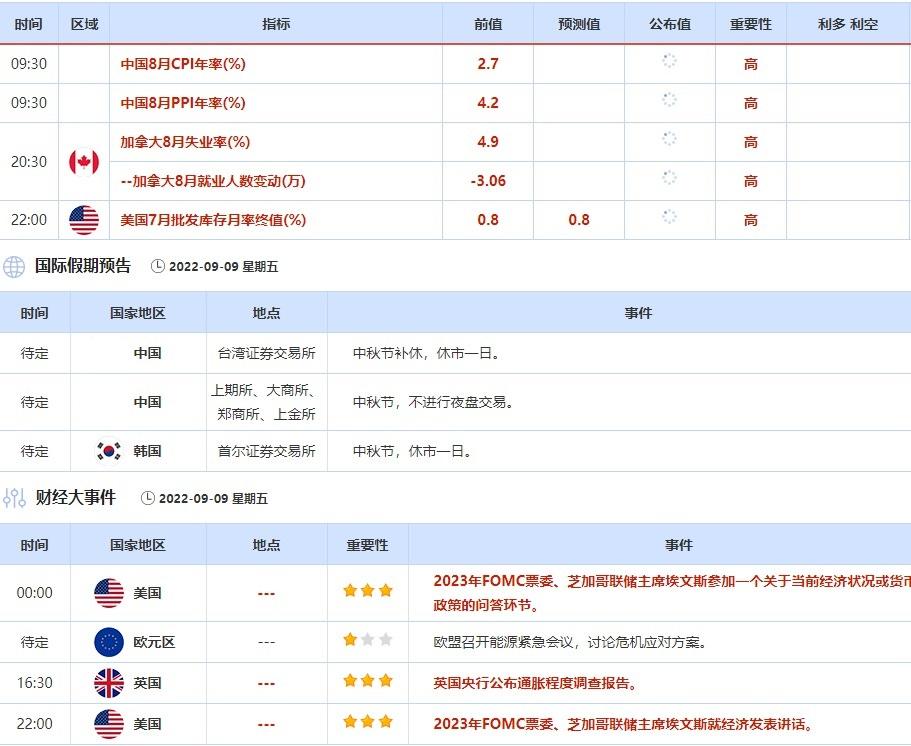911x746 pixels.
Task: Open the 美国7月批发库存月率终值(%) indicator
Action: tap(213, 220)
